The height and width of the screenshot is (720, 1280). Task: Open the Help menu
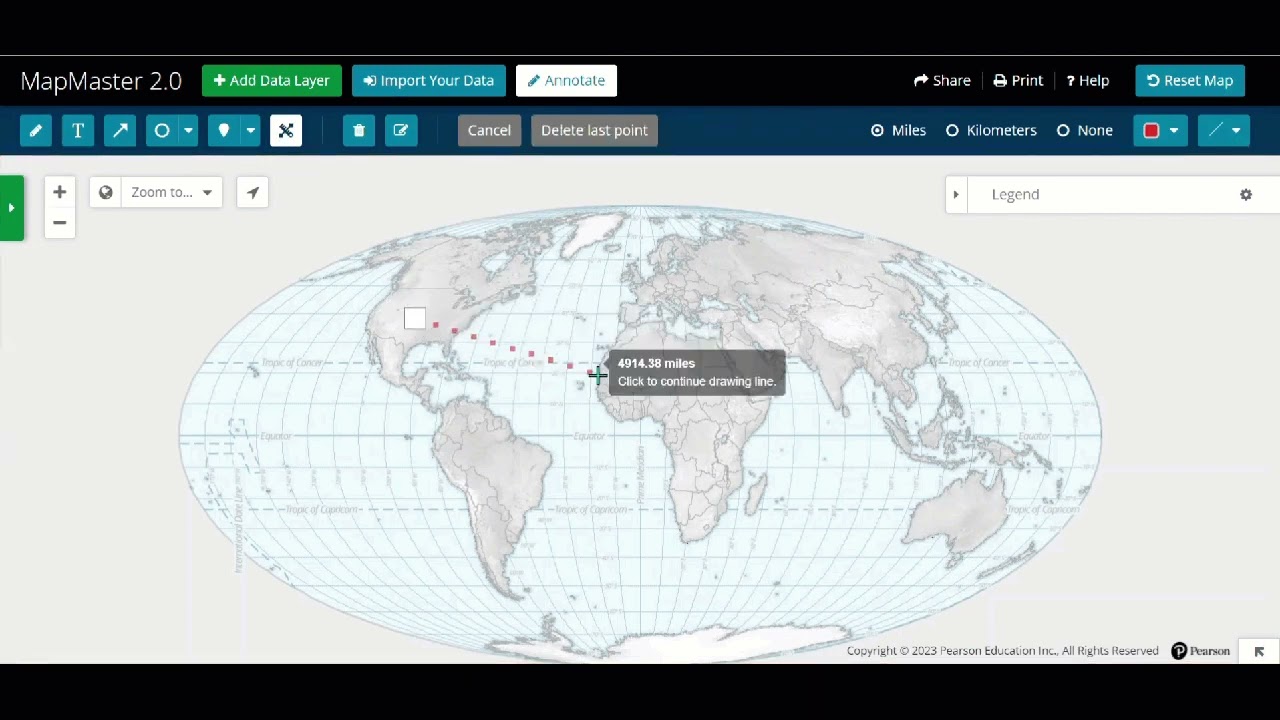[x=1088, y=81]
